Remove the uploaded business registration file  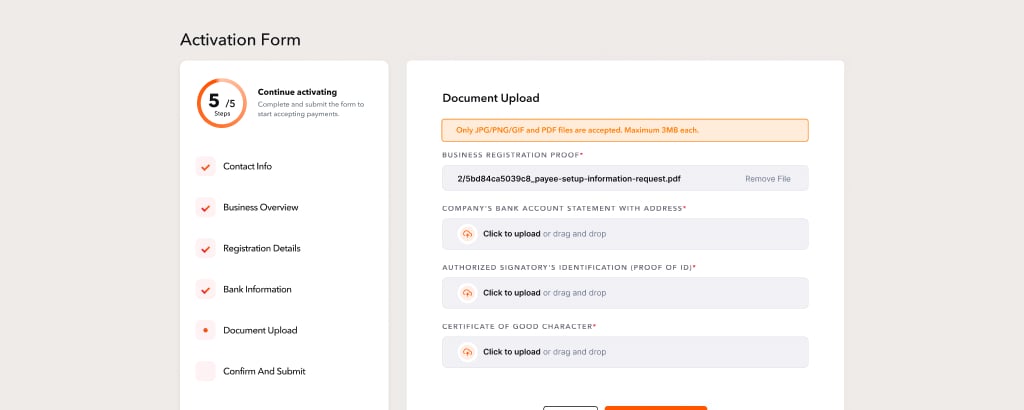point(768,179)
